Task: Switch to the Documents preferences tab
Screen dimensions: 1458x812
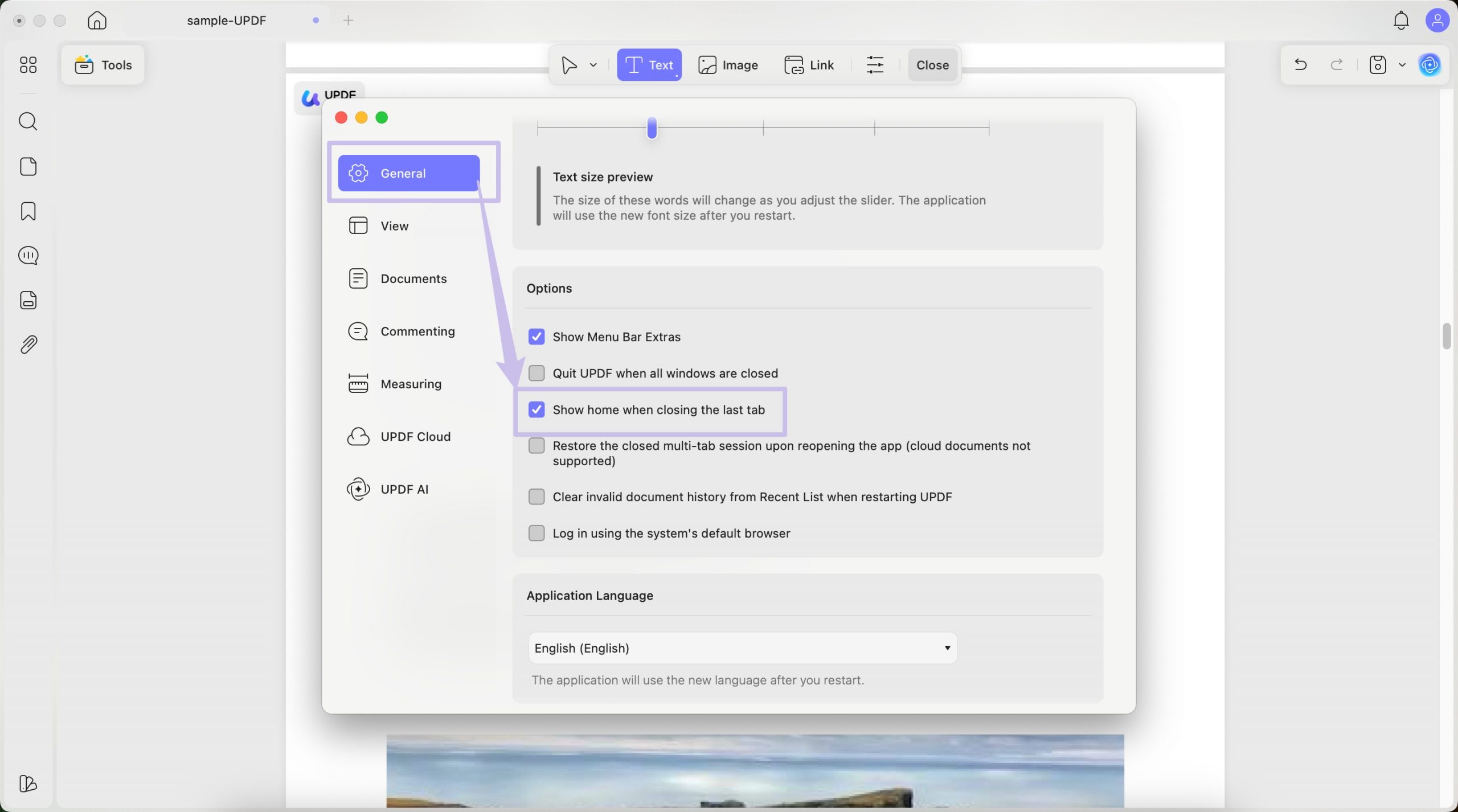Action: pyautogui.click(x=413, y=278)
